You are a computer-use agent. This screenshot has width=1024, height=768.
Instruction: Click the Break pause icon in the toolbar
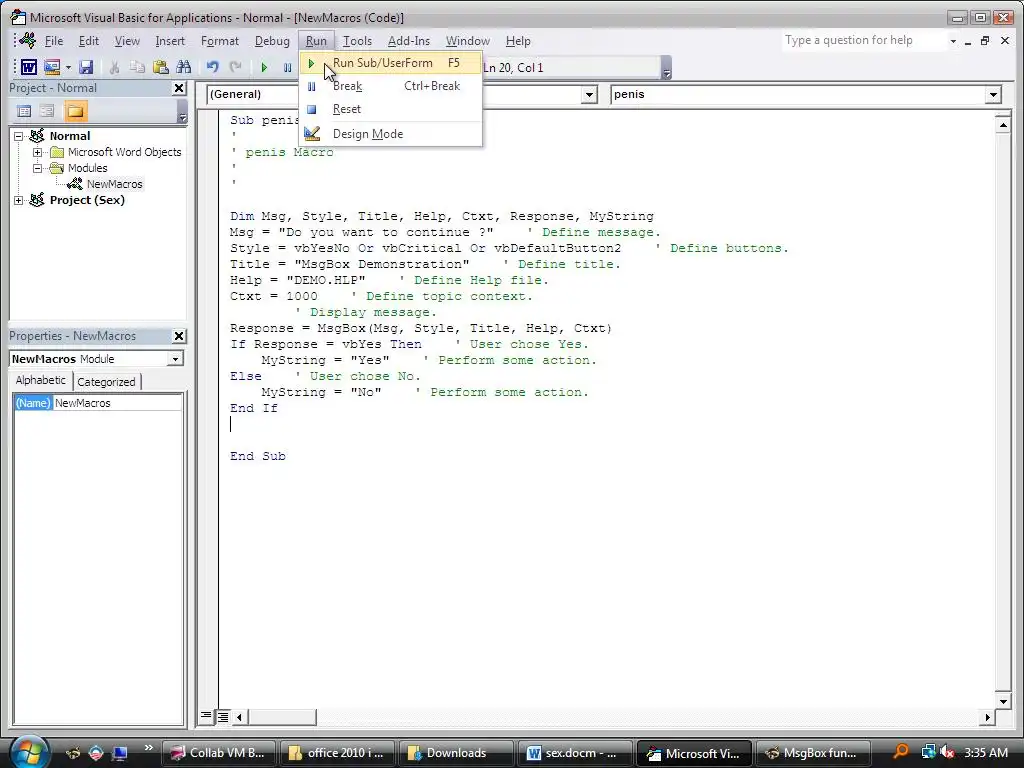pos(287,67)
